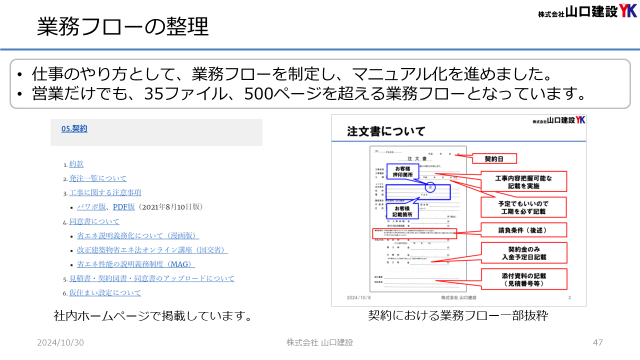Open the 工事に関する注意事項 link
640x360 pixels.
click(x=105, y=193)
